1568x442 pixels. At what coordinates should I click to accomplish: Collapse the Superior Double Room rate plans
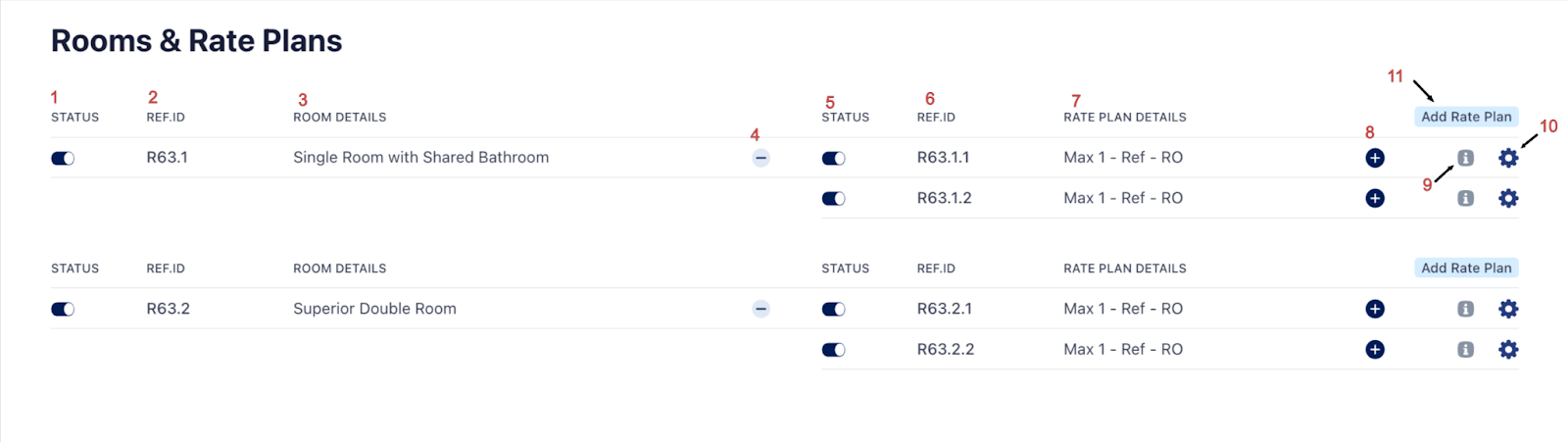pos(760,309)
